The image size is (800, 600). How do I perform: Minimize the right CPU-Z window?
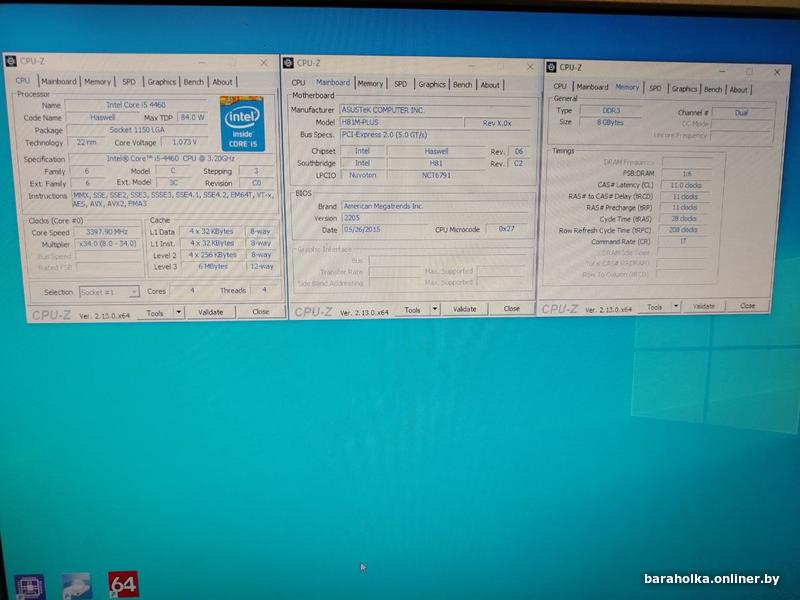pos(722,71)
